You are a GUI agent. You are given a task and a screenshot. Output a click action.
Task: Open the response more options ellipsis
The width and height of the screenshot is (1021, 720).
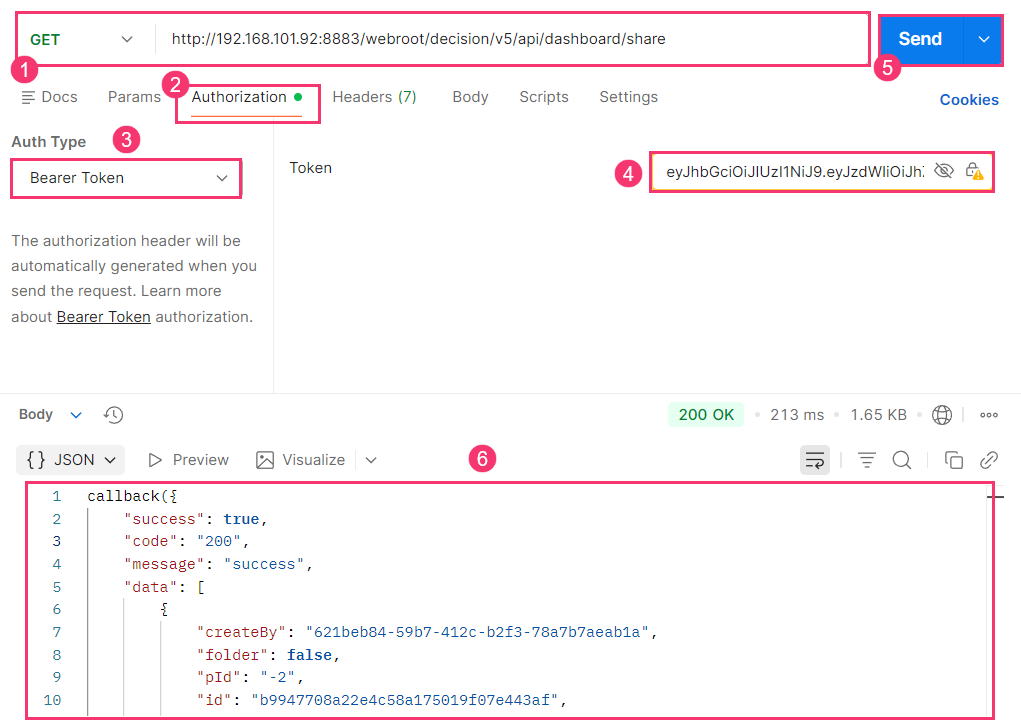(x=989, y=415)
